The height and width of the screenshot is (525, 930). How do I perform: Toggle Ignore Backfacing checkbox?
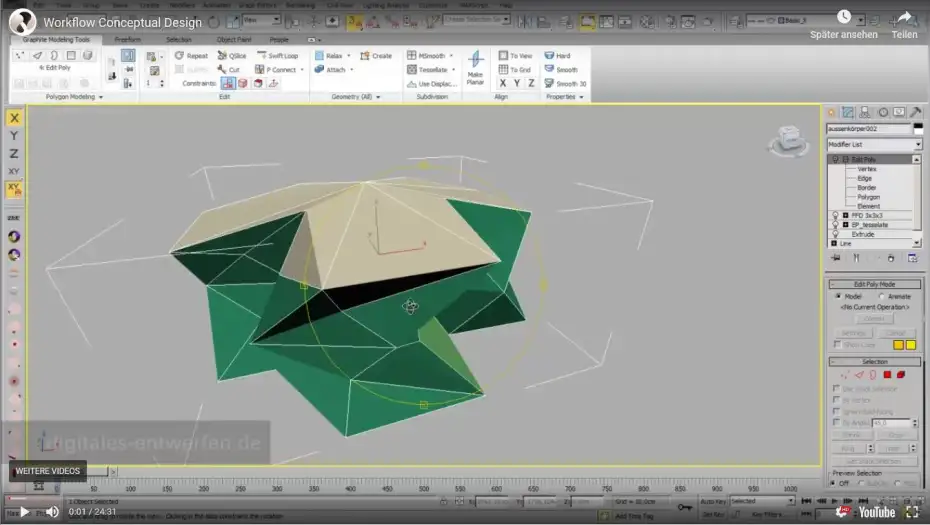coord(837,411)
